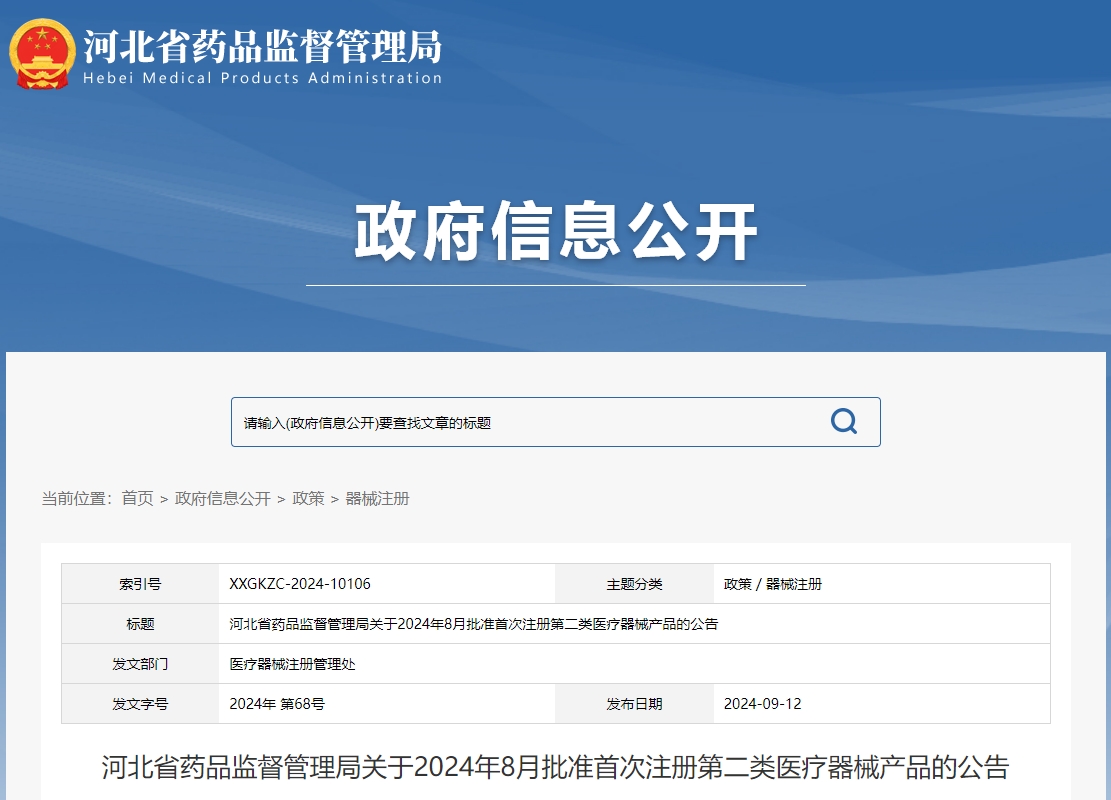The width and height of the screenshot is (1111, 800).
Task: Click the announcement title in the 标题 row
Action: pos(474,624)
